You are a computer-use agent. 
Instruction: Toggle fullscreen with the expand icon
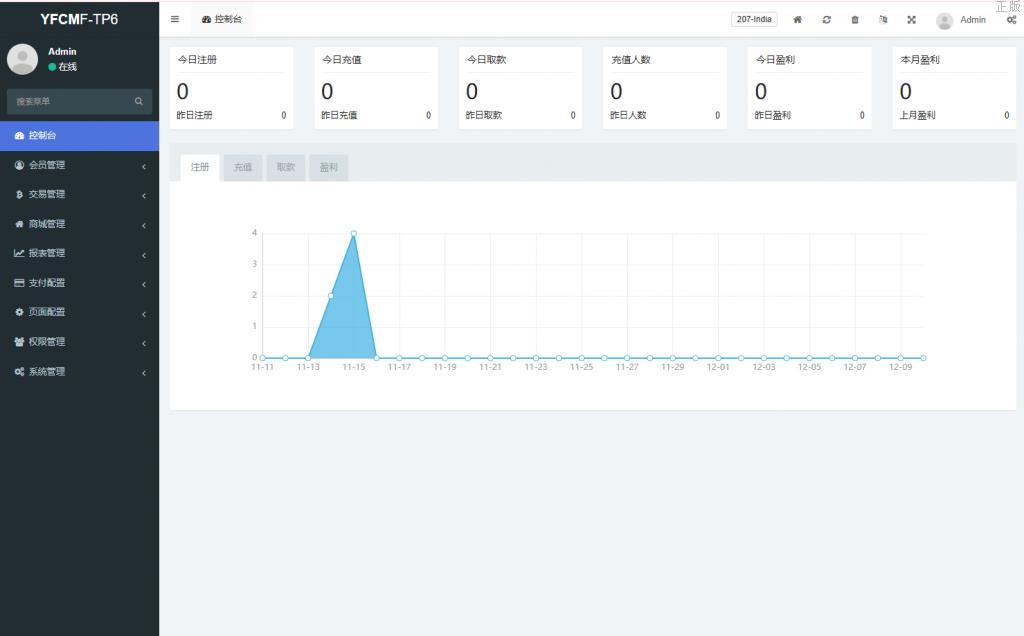click(x=911, y=20)
